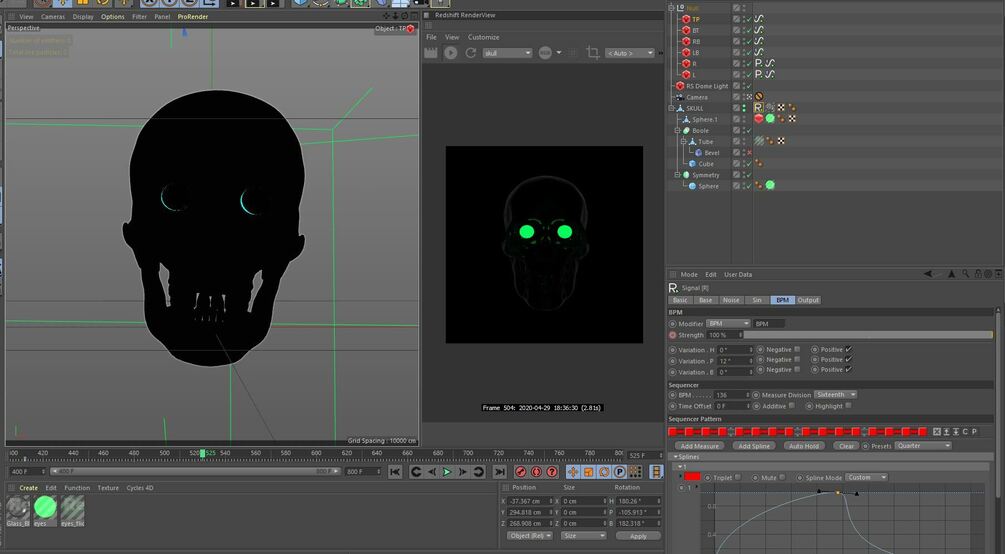Go to end of animation

click(x=500, y=472)
